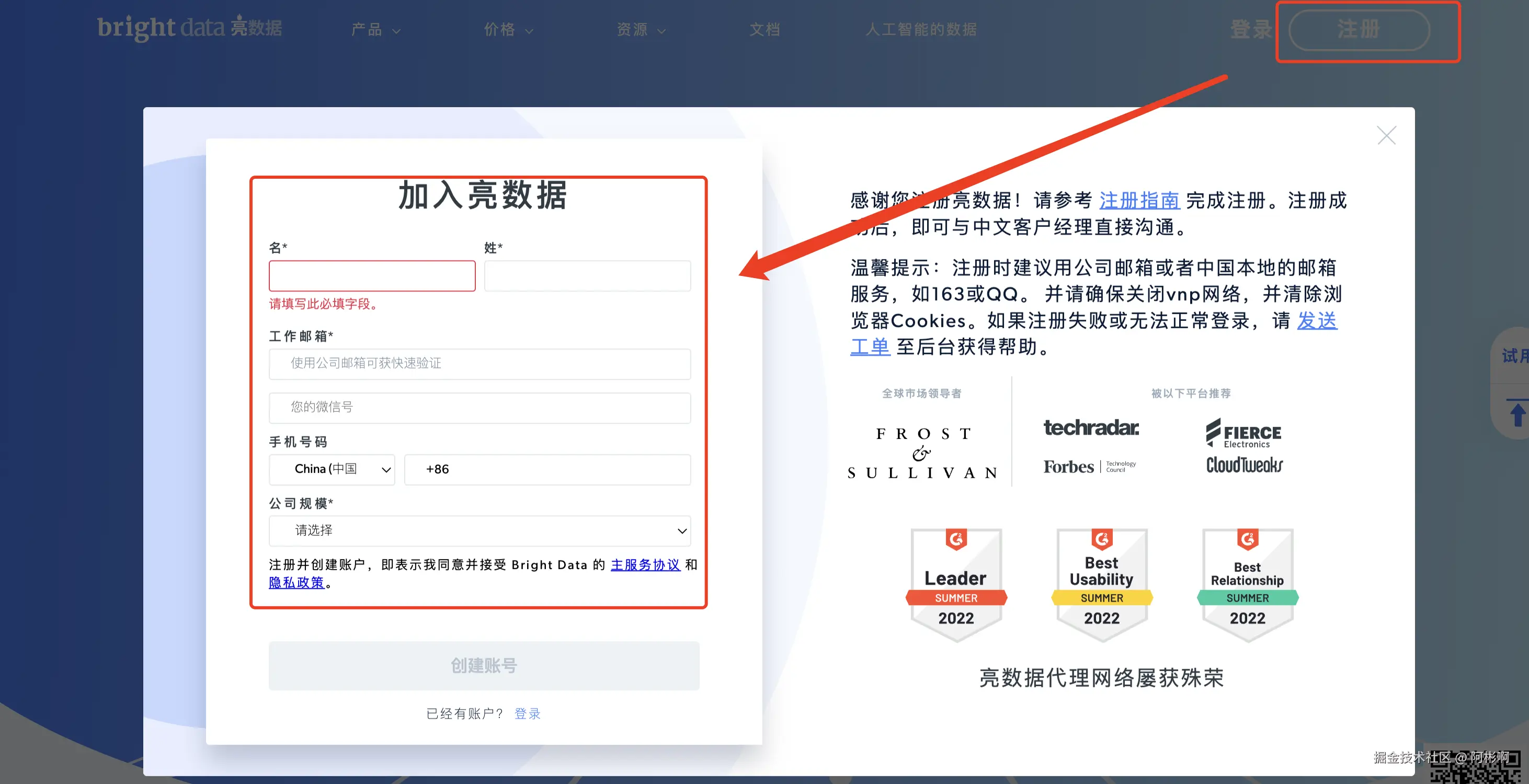This screenshot has width=1529, height=784.
Task: Click the techradar logo
Action: point(1090,429)
